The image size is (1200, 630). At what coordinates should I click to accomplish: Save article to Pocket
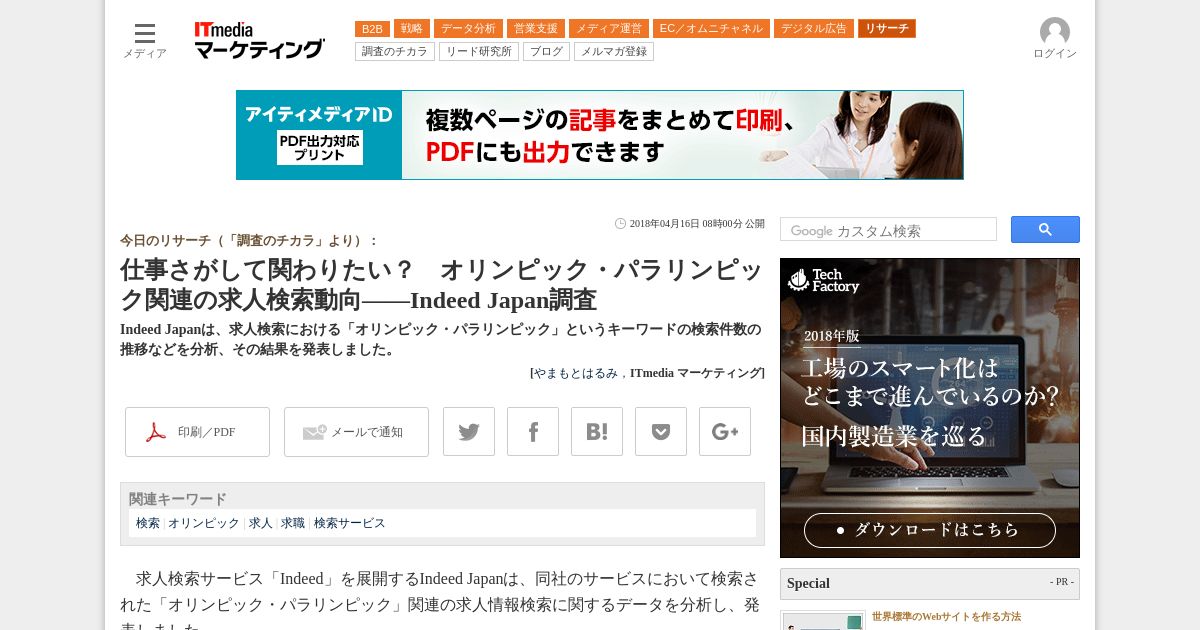click(x=661, y=432)
